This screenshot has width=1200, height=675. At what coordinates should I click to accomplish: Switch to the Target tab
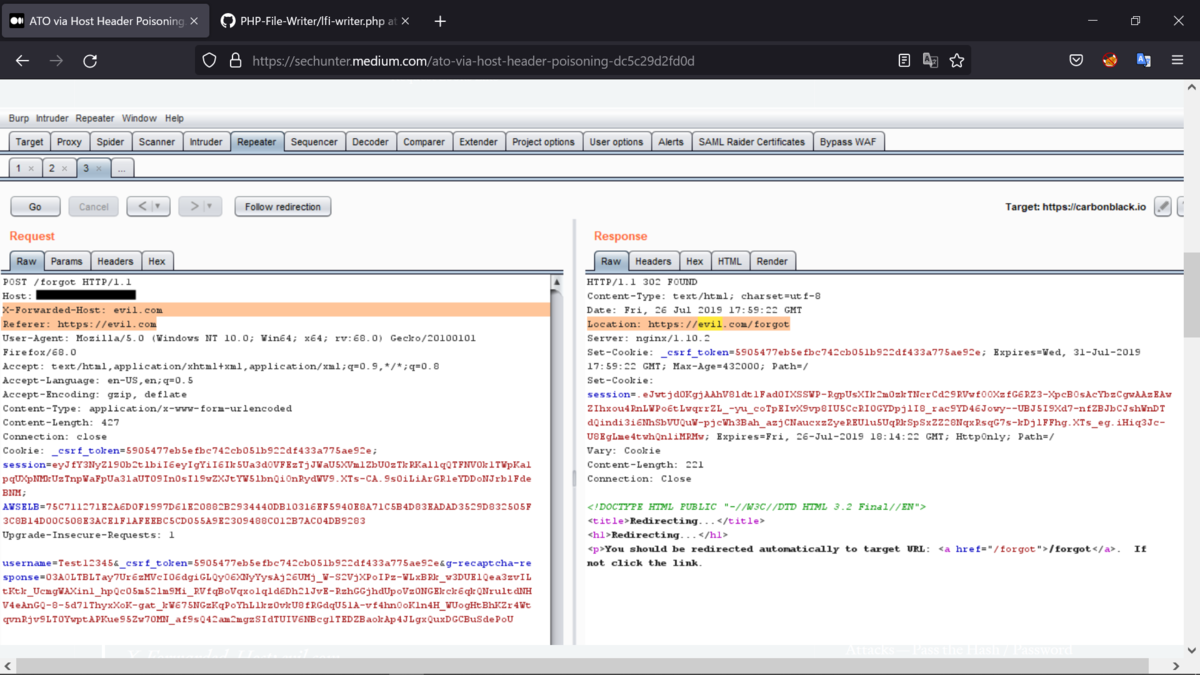(29, 142)
